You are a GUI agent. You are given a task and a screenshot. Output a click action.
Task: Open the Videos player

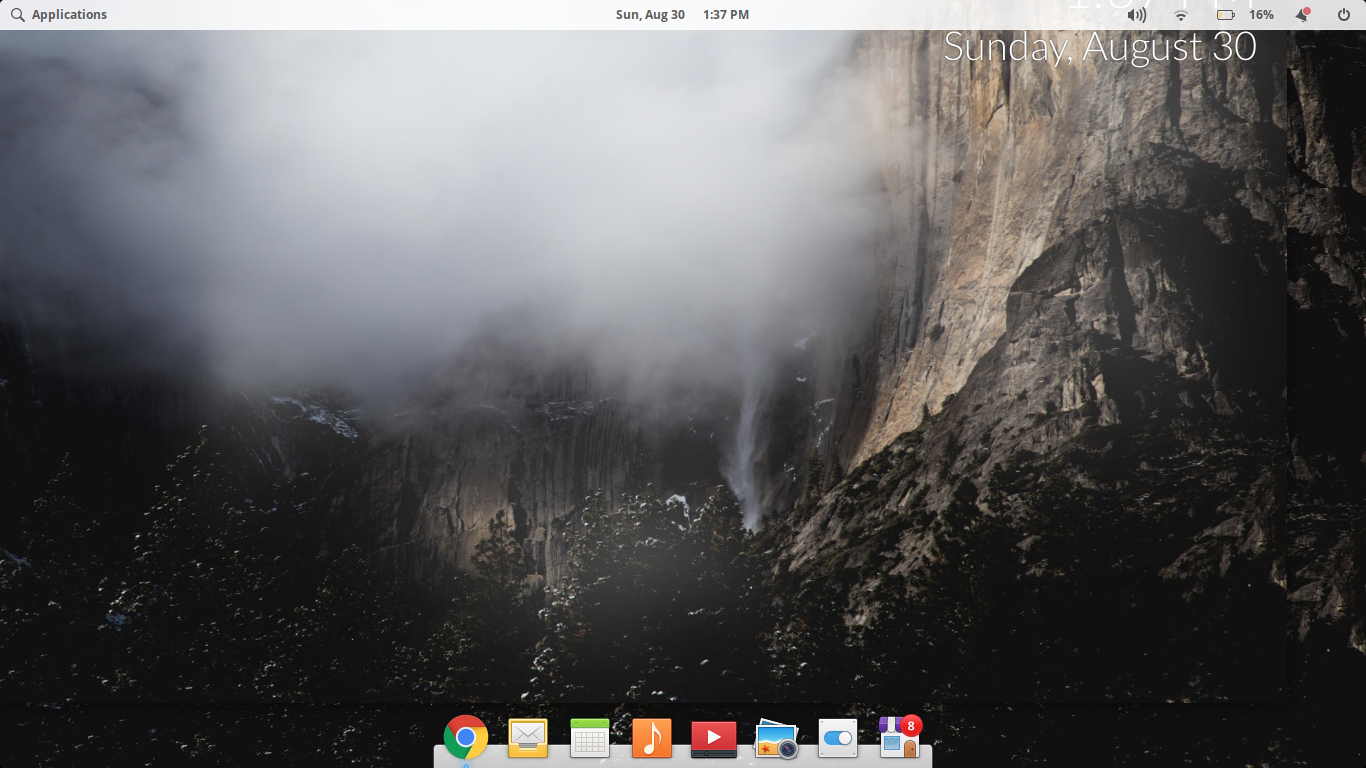[x=713, y=738]
